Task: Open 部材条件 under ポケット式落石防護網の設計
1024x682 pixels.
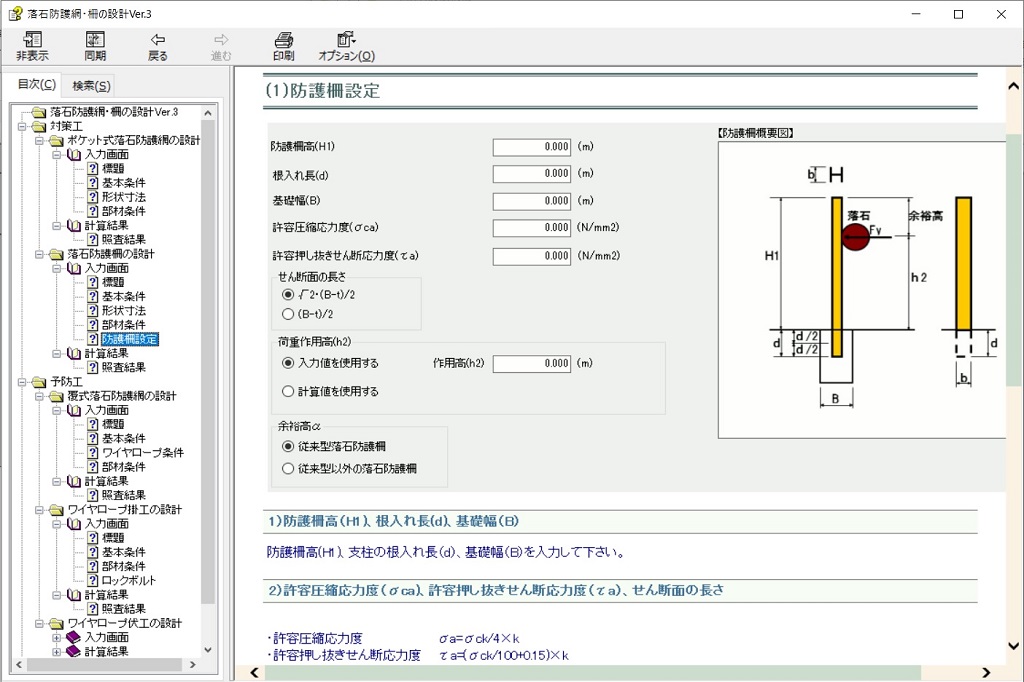Action: pos(123,212)
